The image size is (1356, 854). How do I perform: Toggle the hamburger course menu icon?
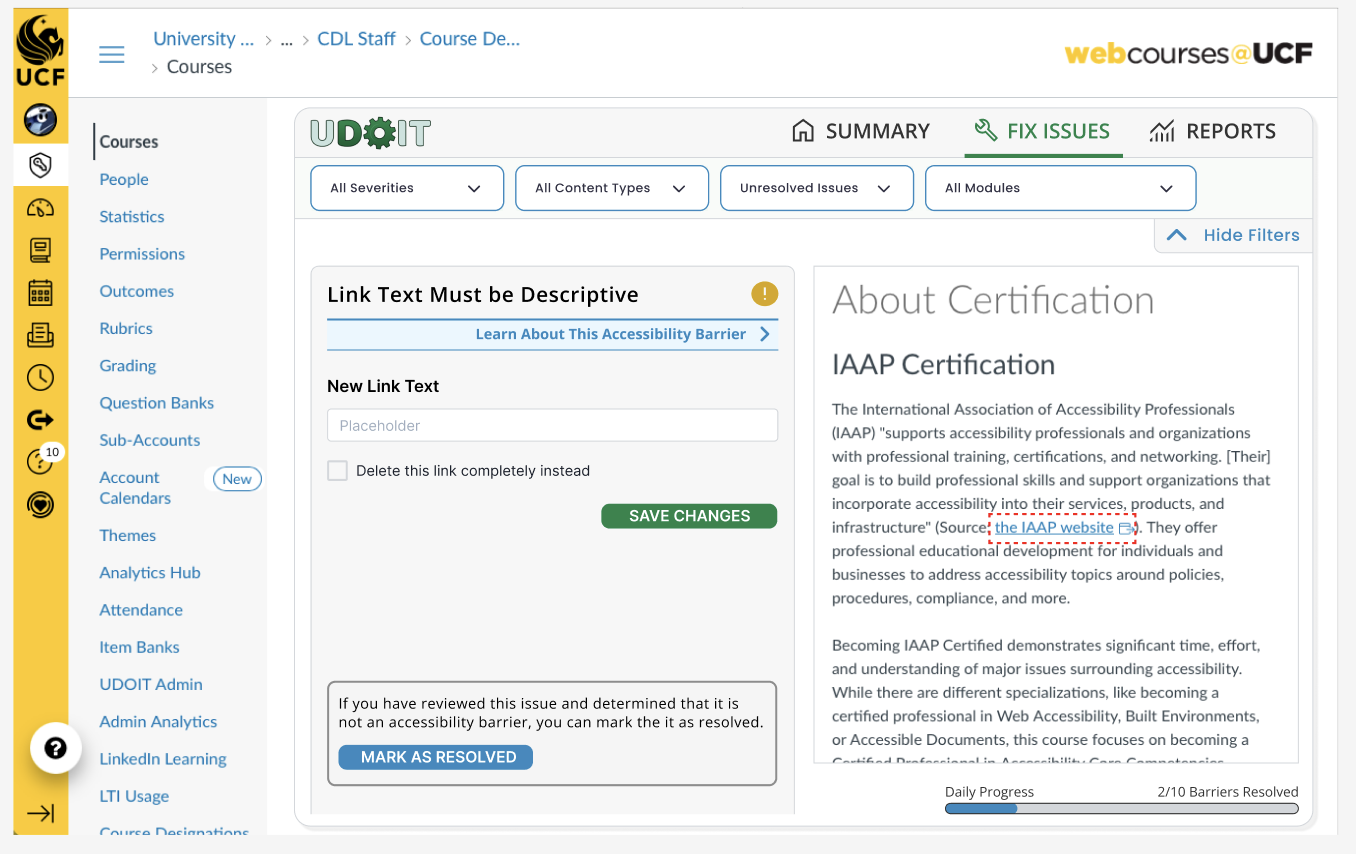click(112, 54)
